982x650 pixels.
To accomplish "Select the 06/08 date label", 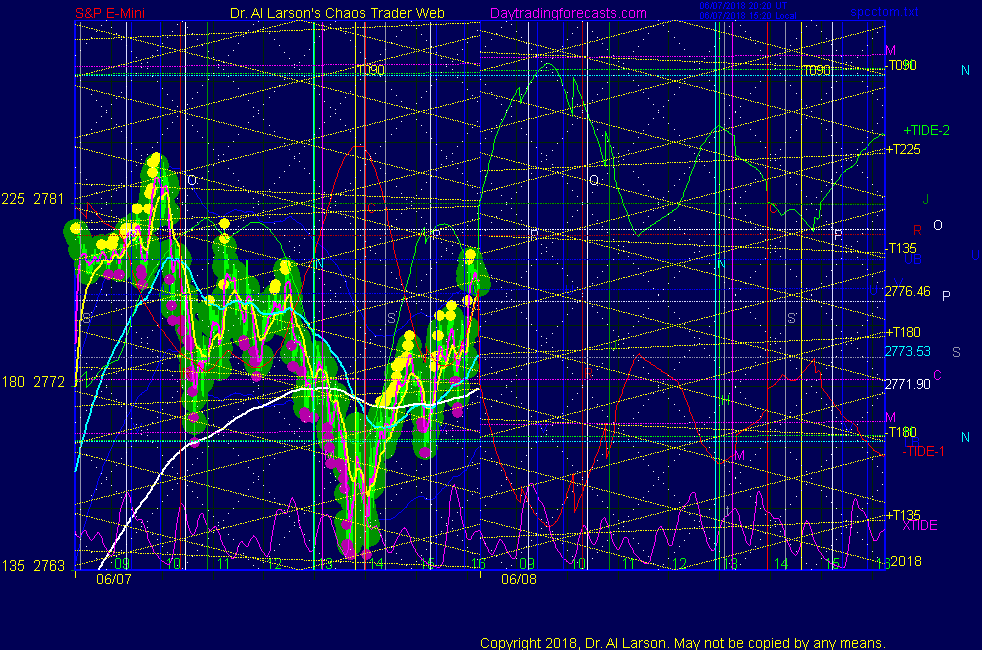I will click(519, 579).
